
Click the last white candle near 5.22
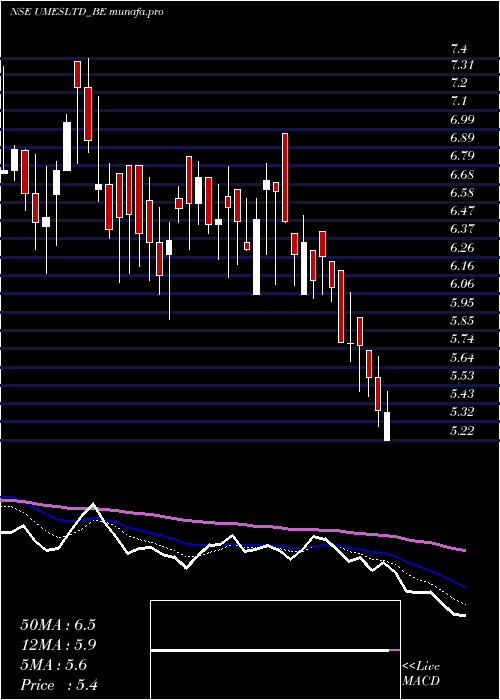click(x=387, y=426)
